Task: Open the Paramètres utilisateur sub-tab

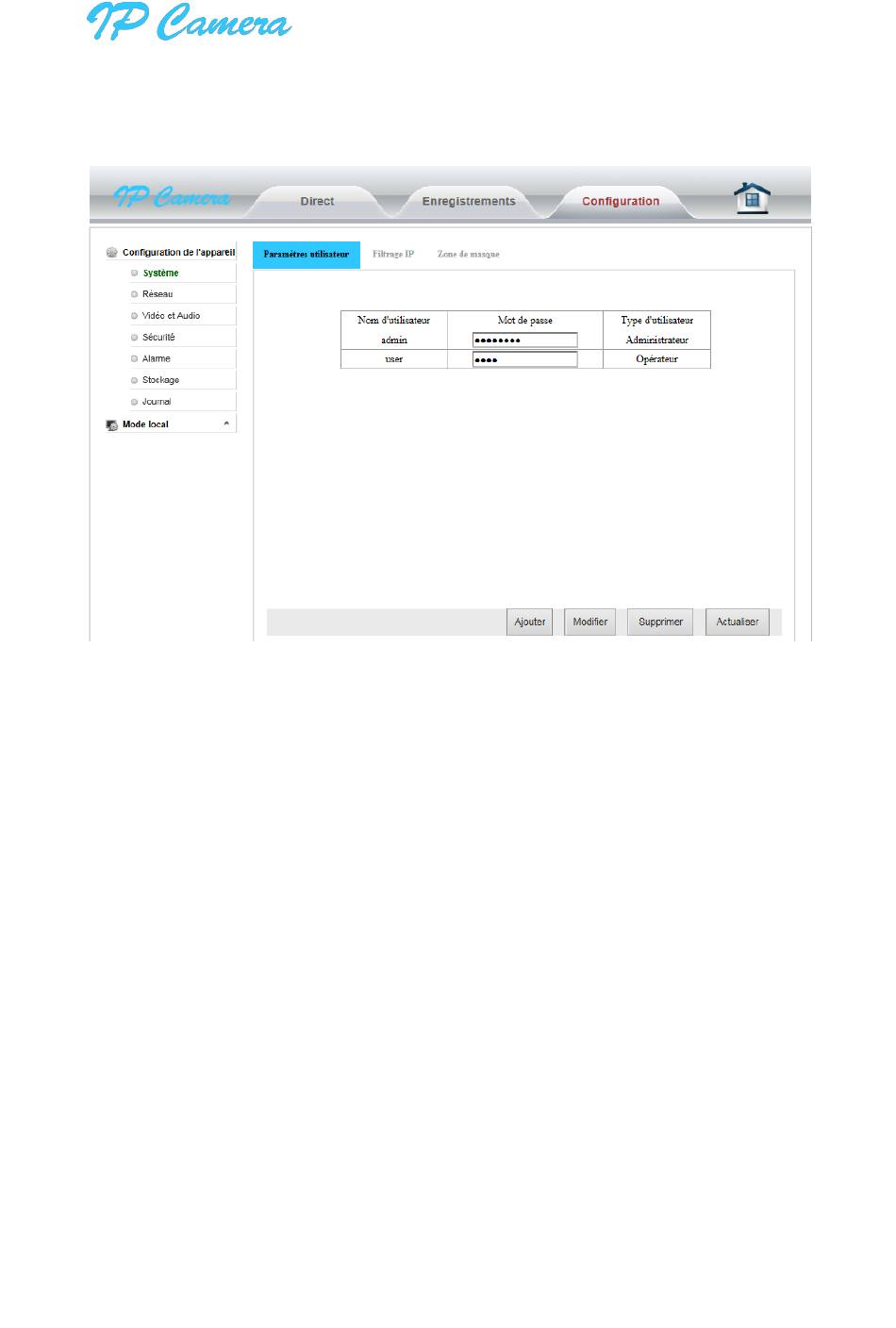Action: pyautogui.click(x=307, y=255)
